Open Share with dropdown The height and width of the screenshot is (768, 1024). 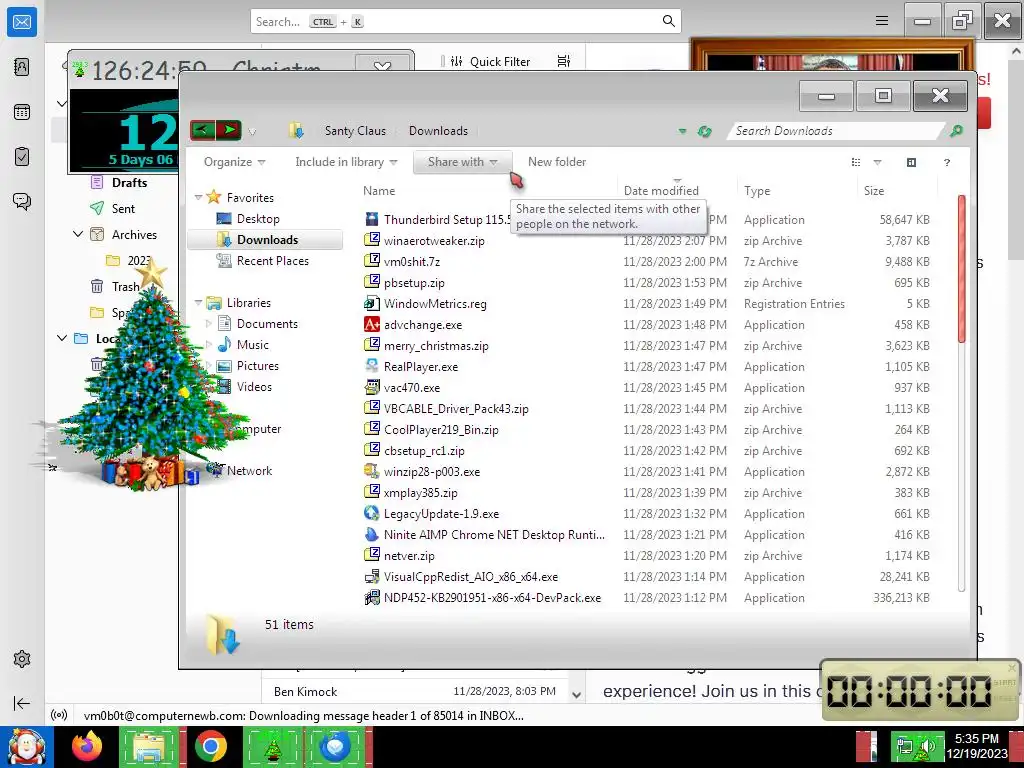462,162
